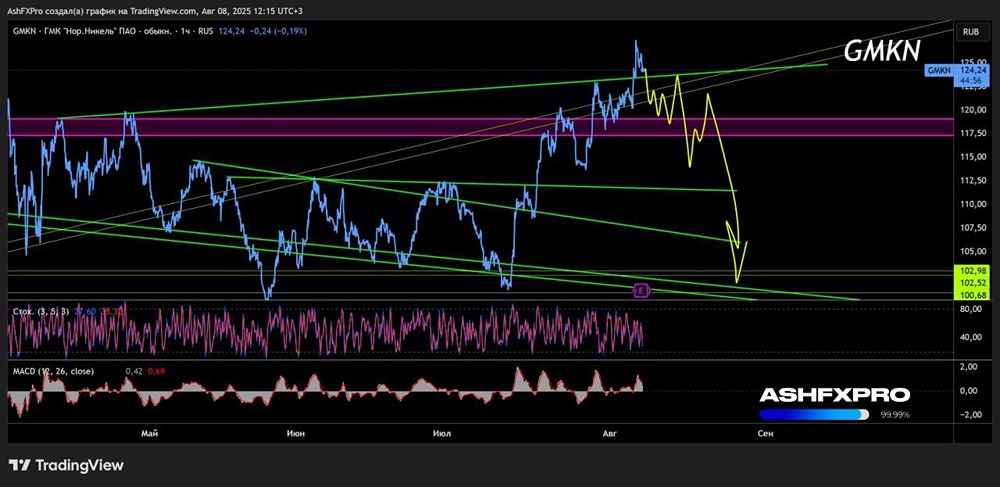The image size is (1000, 487).
Task: Click the Июл label on the time axis
Action: coord(441,433)
